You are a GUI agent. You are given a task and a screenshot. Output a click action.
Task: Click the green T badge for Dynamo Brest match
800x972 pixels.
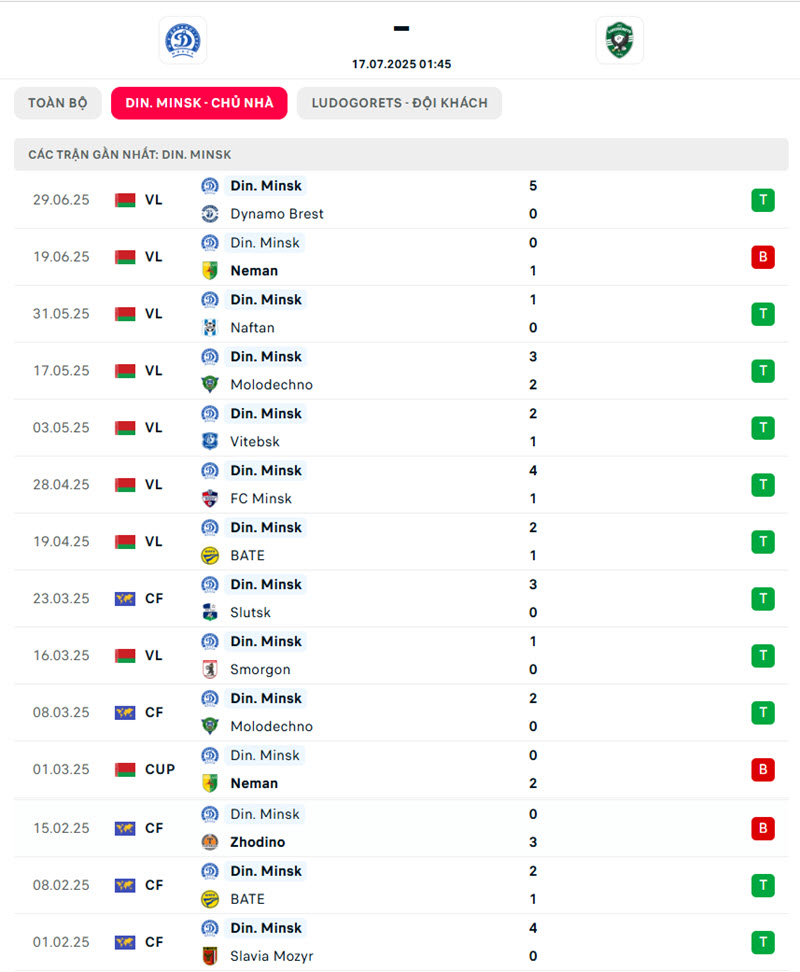(x=763, y=200)
